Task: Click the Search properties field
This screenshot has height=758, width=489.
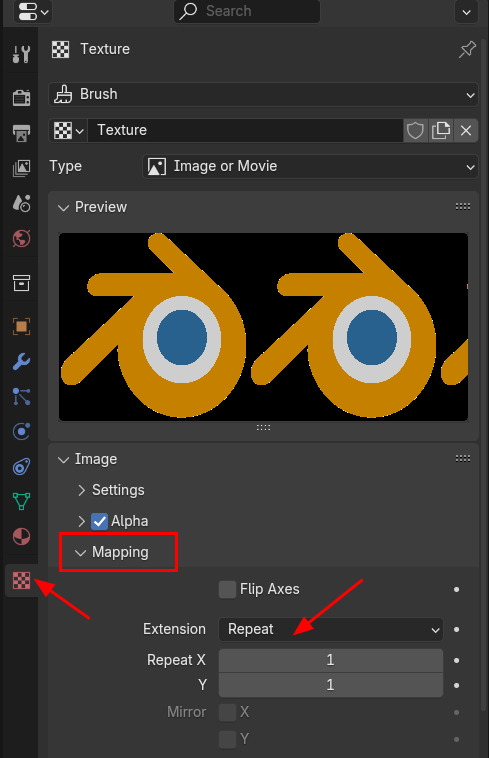Action: tap(247, 11)
